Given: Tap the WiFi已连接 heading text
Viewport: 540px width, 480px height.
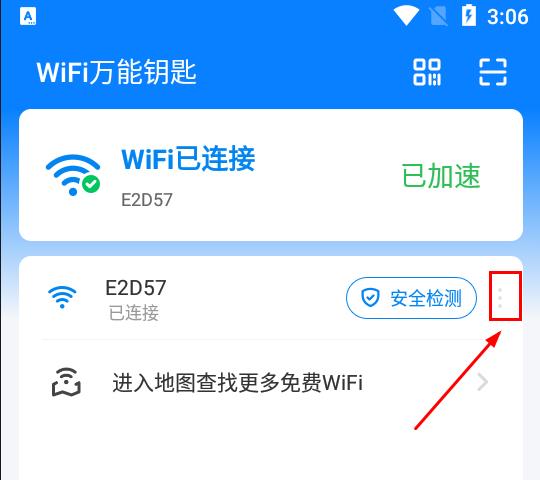Looking at the screenshot, I should tap(188, 158).
